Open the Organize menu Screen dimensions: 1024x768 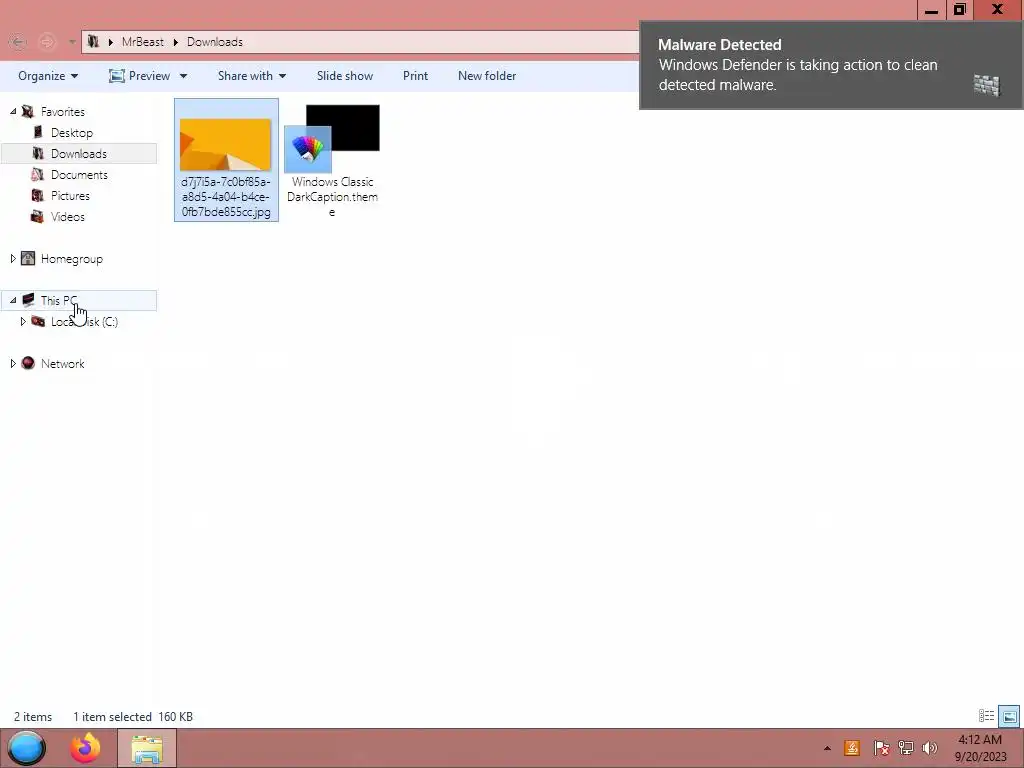tap(48, 76)
